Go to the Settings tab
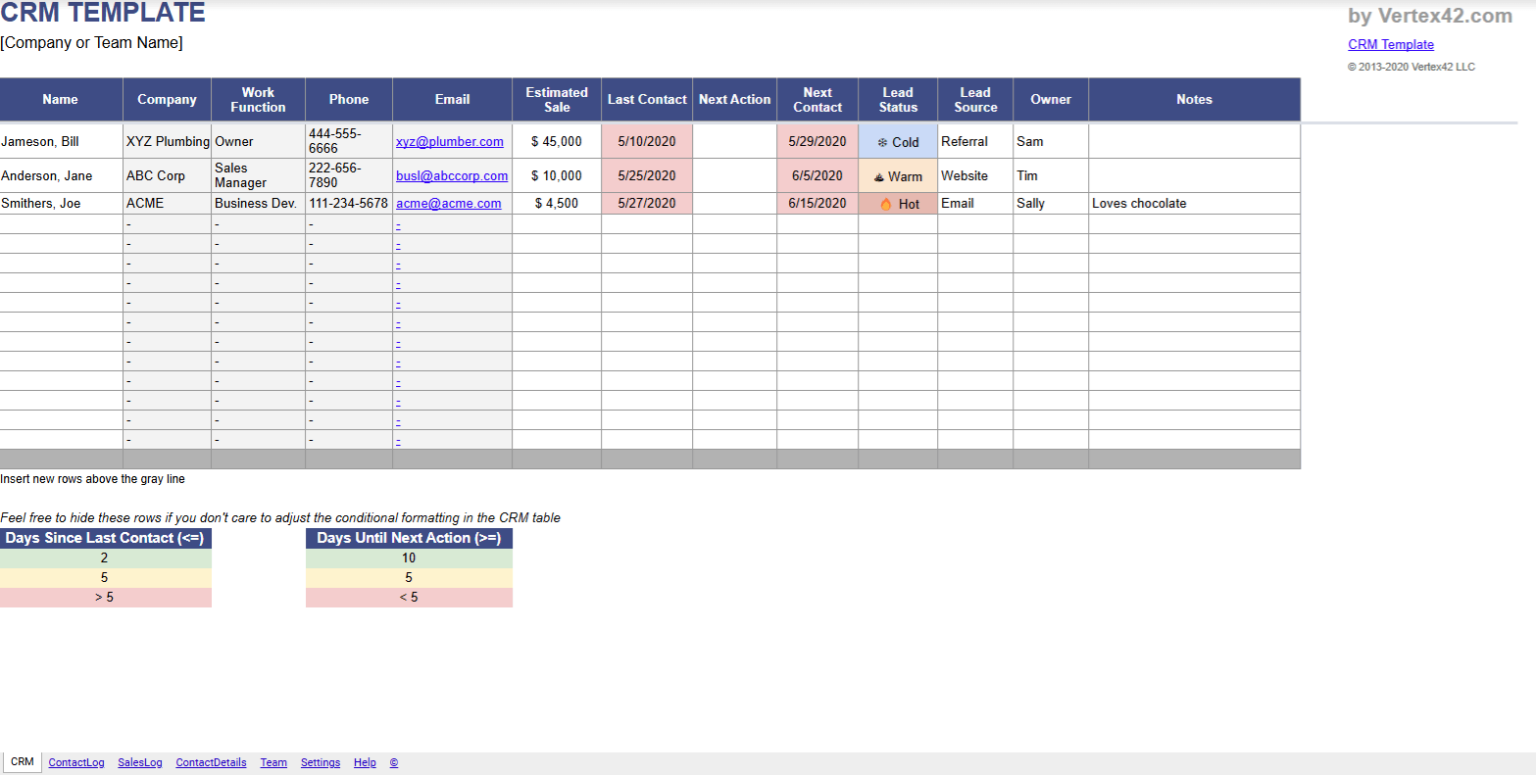Screen dimensions: 1536x775 320,762
